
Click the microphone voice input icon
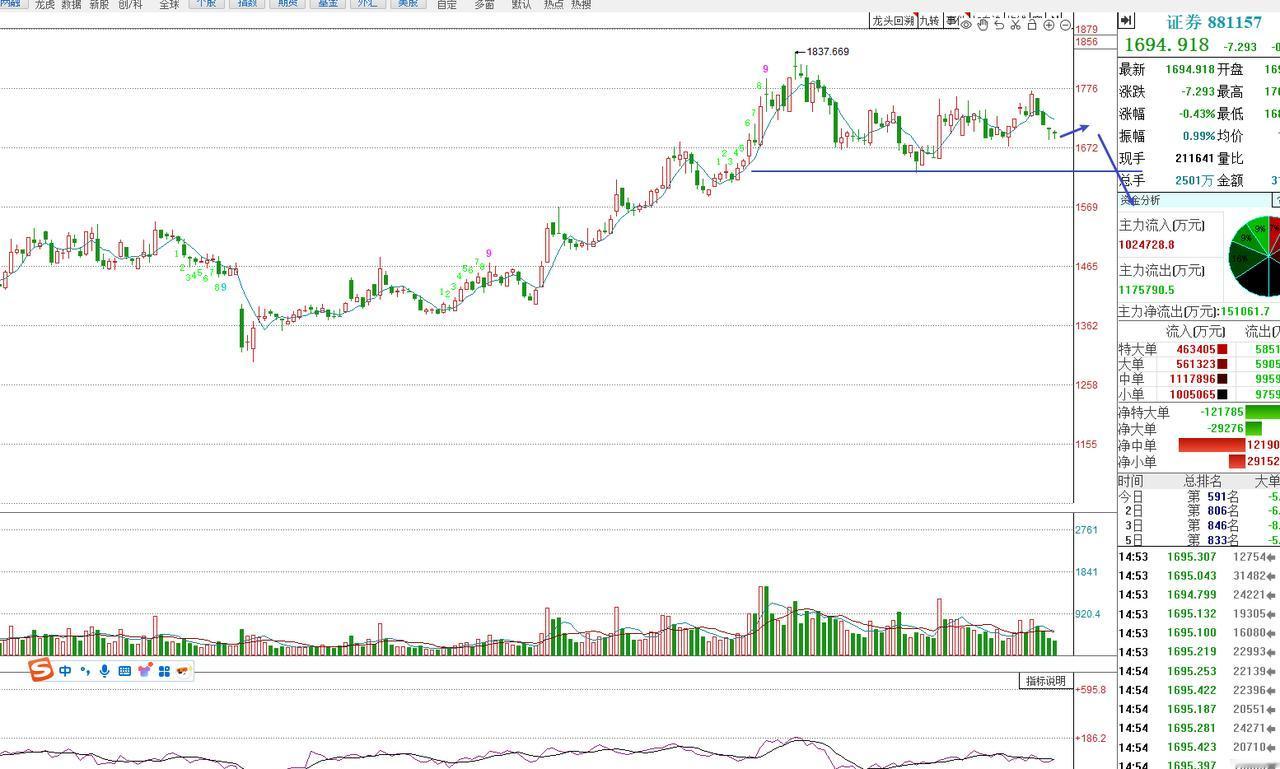pyautogui.click(x=104, y=671)
